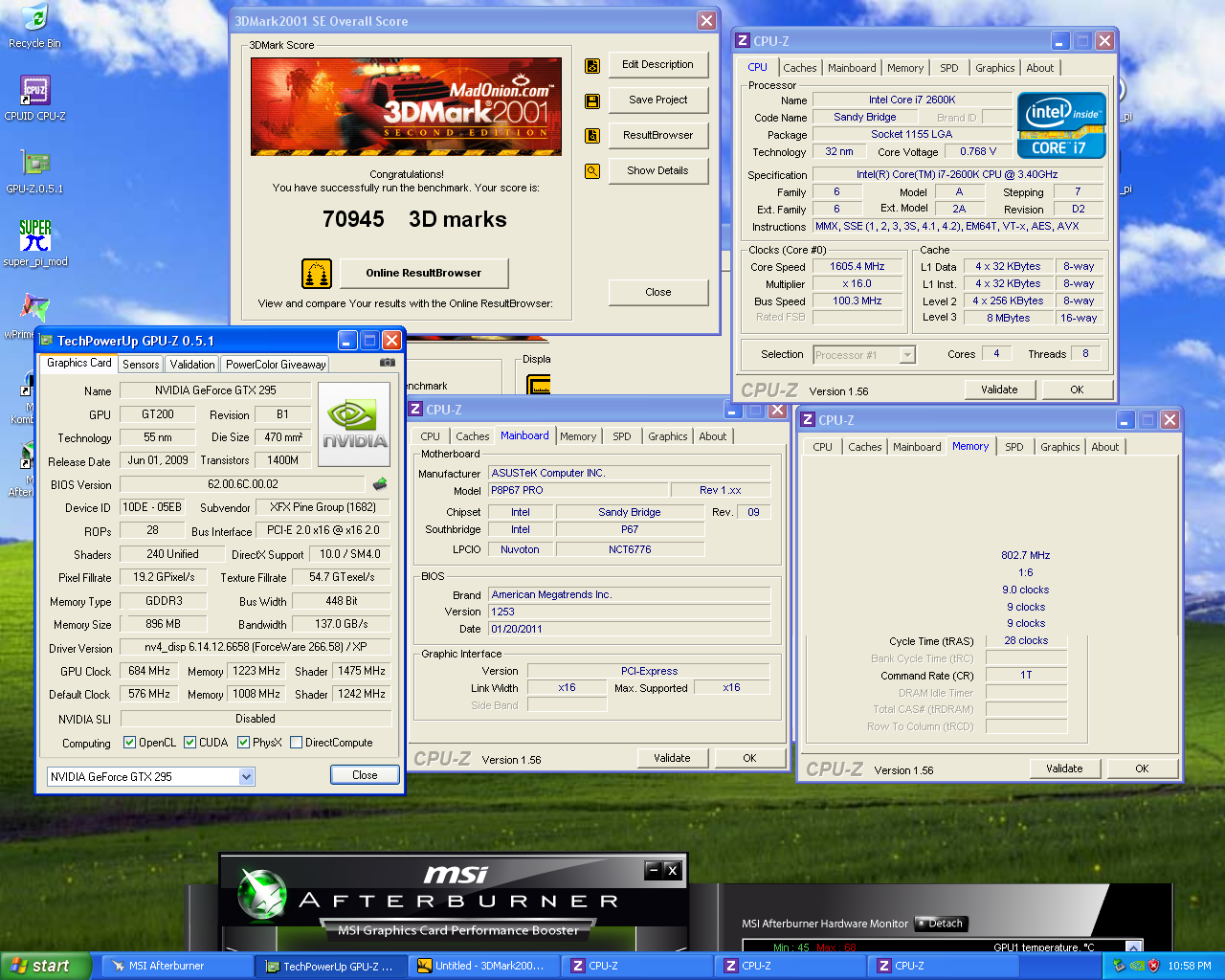Switch to MSI Afterburner on the taskbar

pos(176,966)
